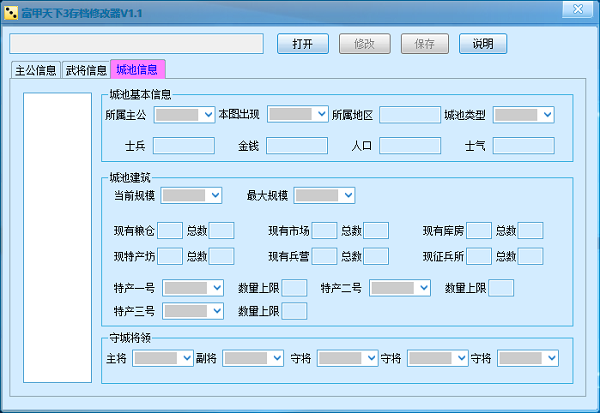The image size is (600, 413).
Task: Click the file path field beside 打开
Action: (x=137, y=44)
